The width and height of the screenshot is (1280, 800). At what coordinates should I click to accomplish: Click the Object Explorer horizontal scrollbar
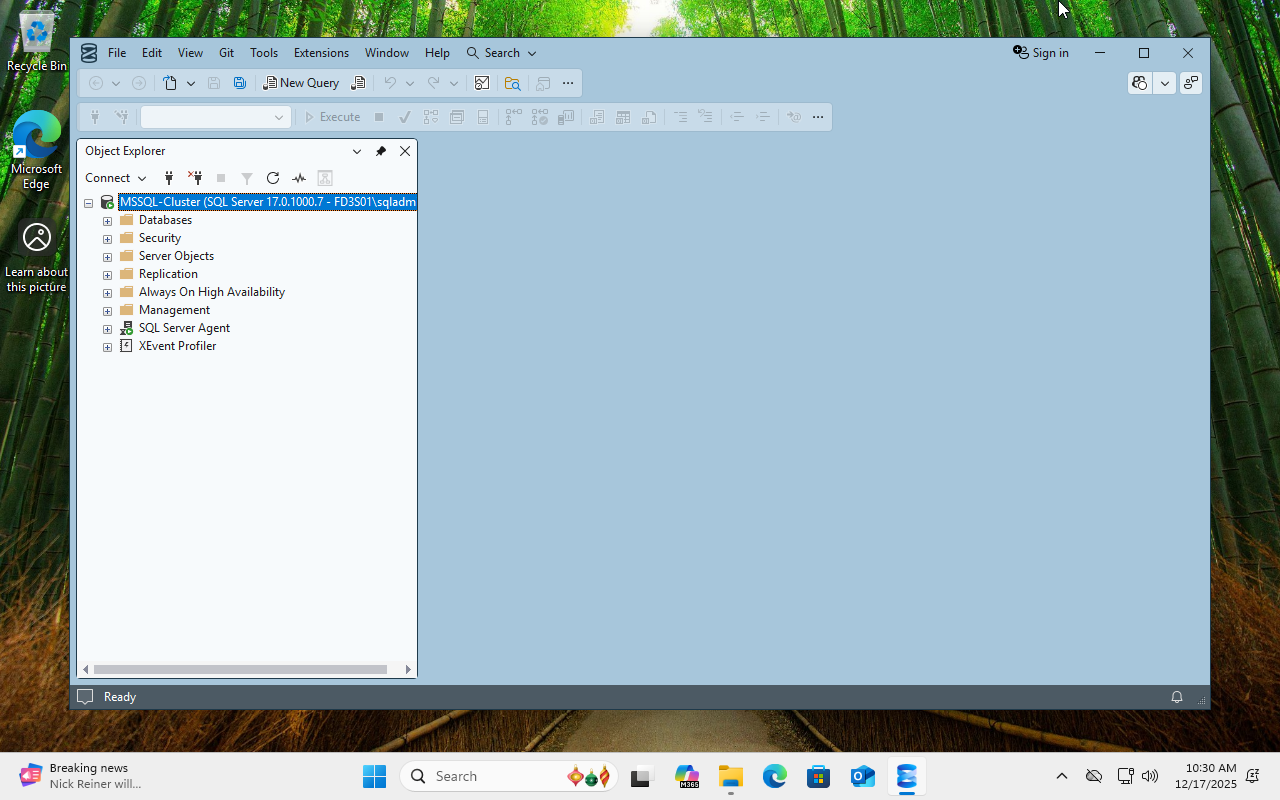point(240,669)
